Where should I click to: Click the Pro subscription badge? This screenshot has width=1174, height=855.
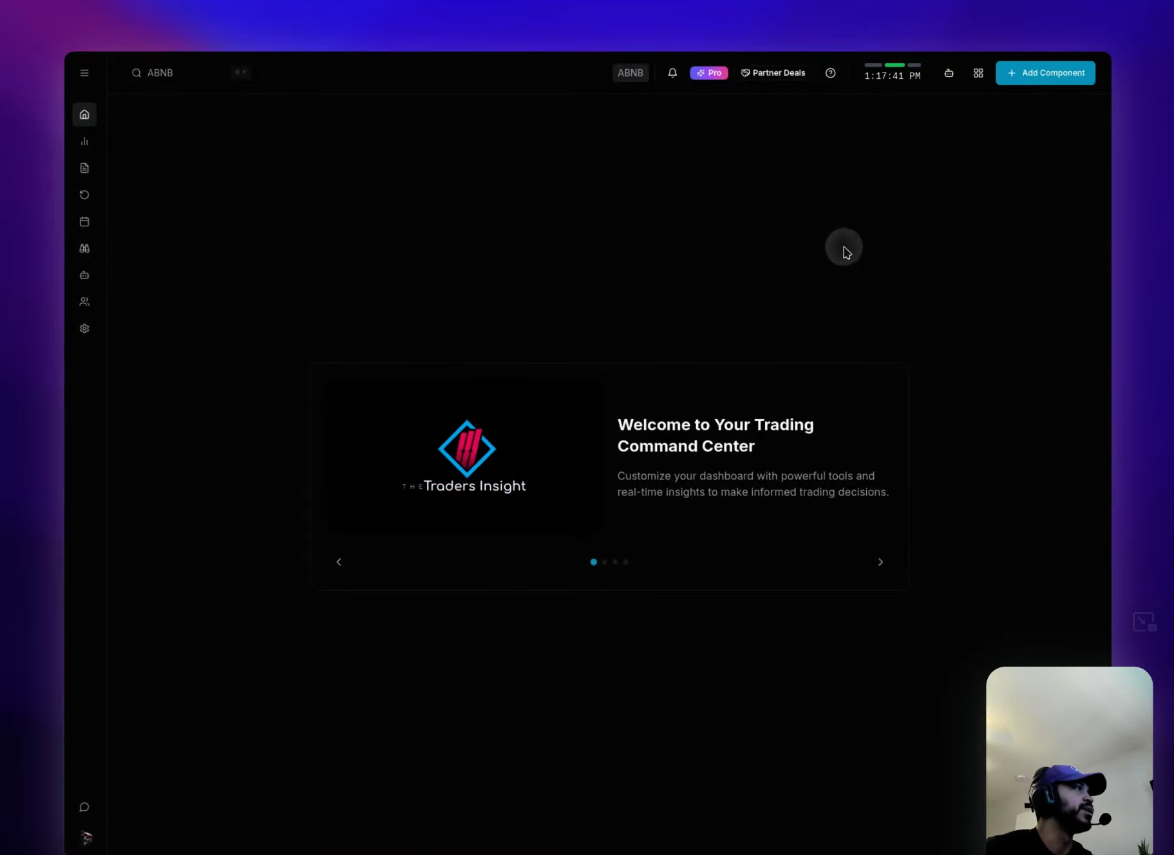click(x=710, y=72)
